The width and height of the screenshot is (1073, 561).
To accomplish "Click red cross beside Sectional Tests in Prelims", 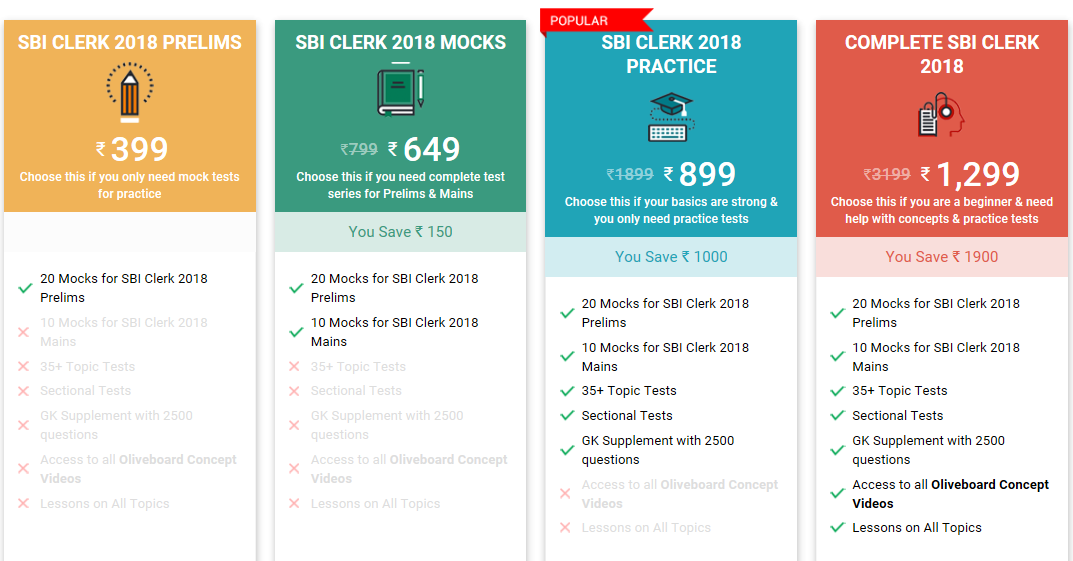I will [25, 391].
